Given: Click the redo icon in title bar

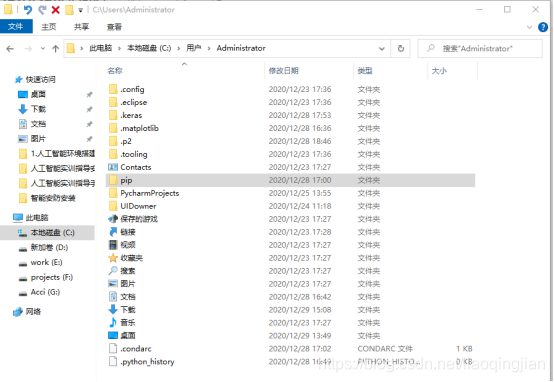Looking at the screenshot, I should (x=42, y=10).
